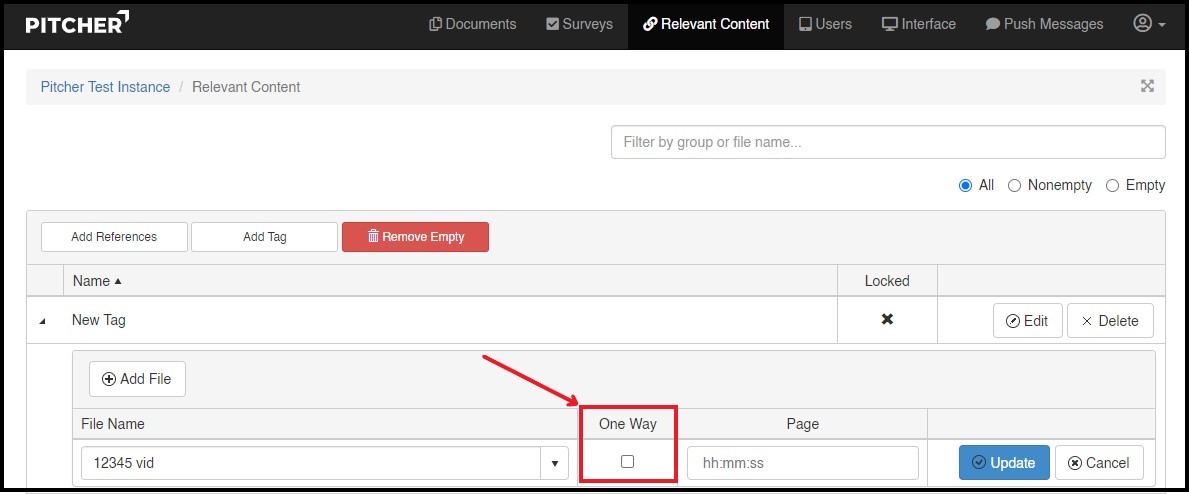
Task: Collapse the New Tag row
Action: pos(42,321)
